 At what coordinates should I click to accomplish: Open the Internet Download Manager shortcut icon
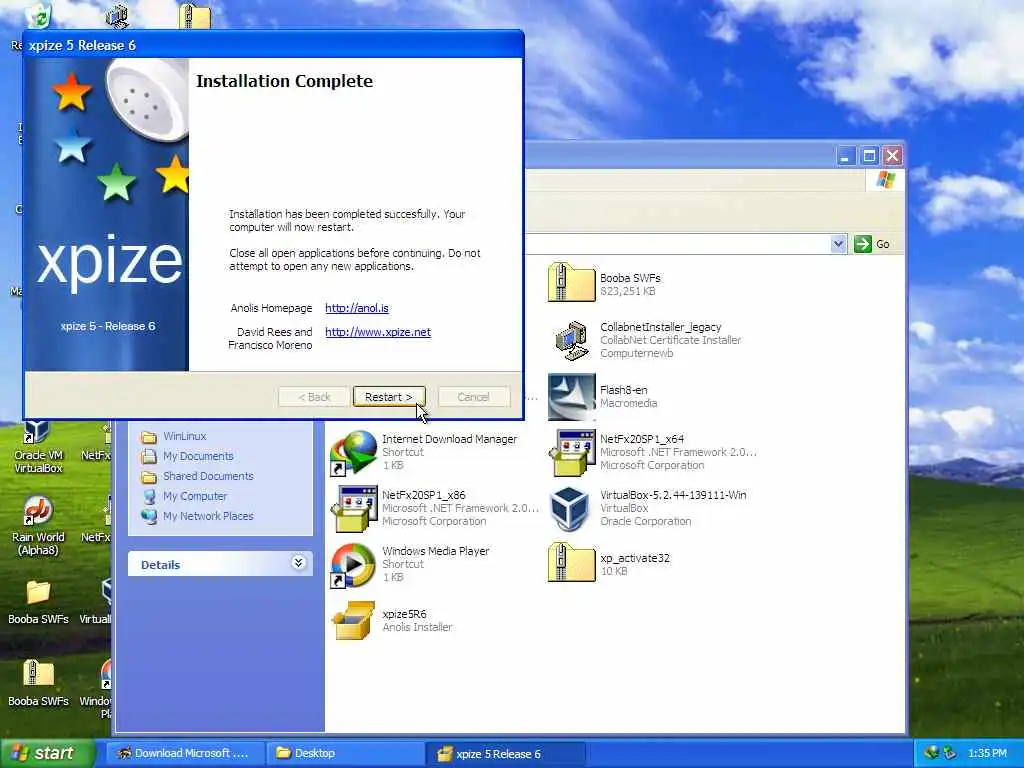(353, 453)
